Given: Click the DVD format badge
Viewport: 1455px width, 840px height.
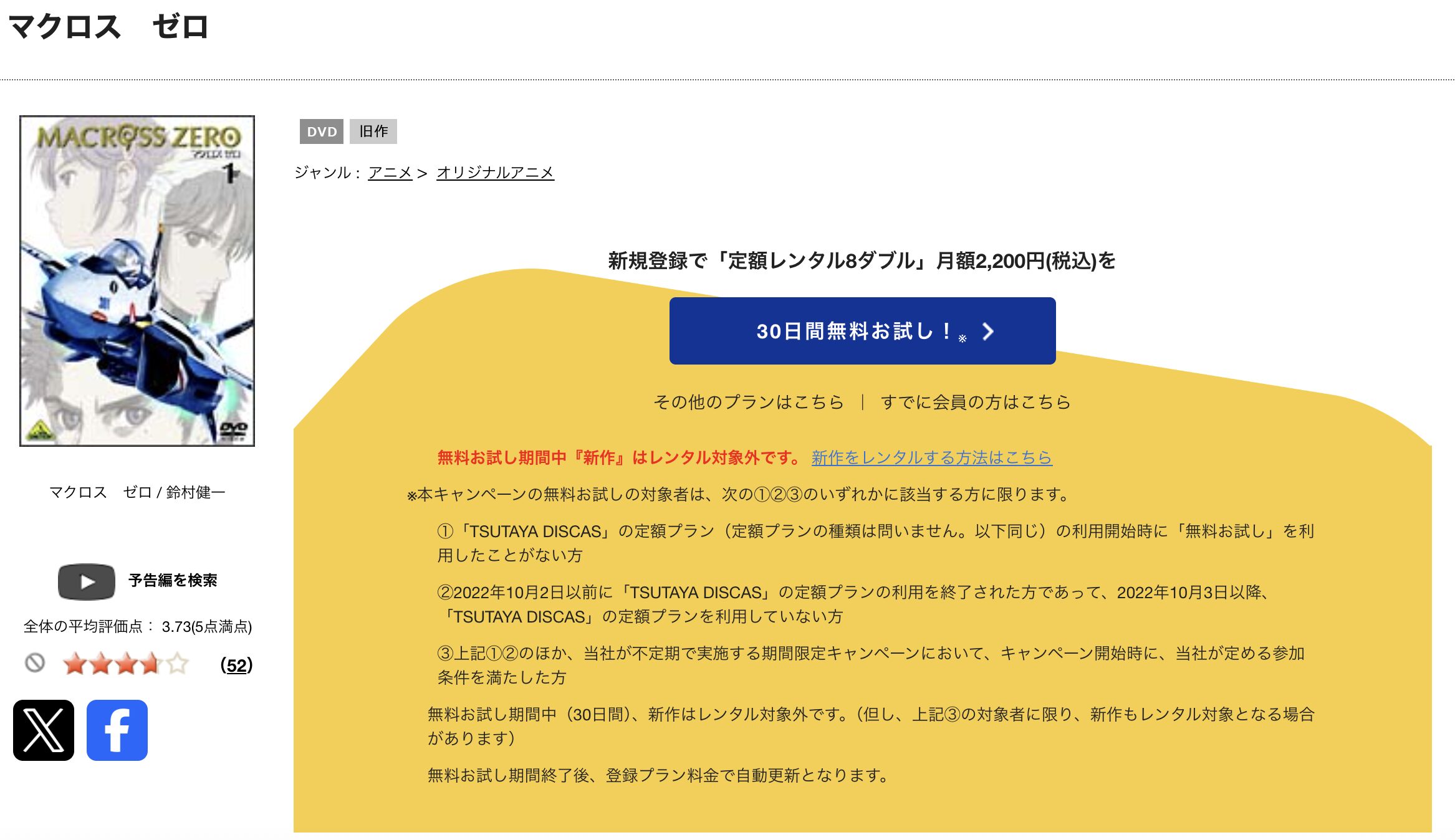Looking at the screenshot, I should (322, 131).
